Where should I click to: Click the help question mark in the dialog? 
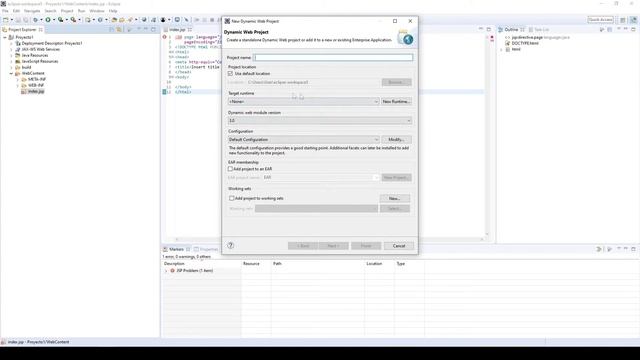tap(231, 245)
